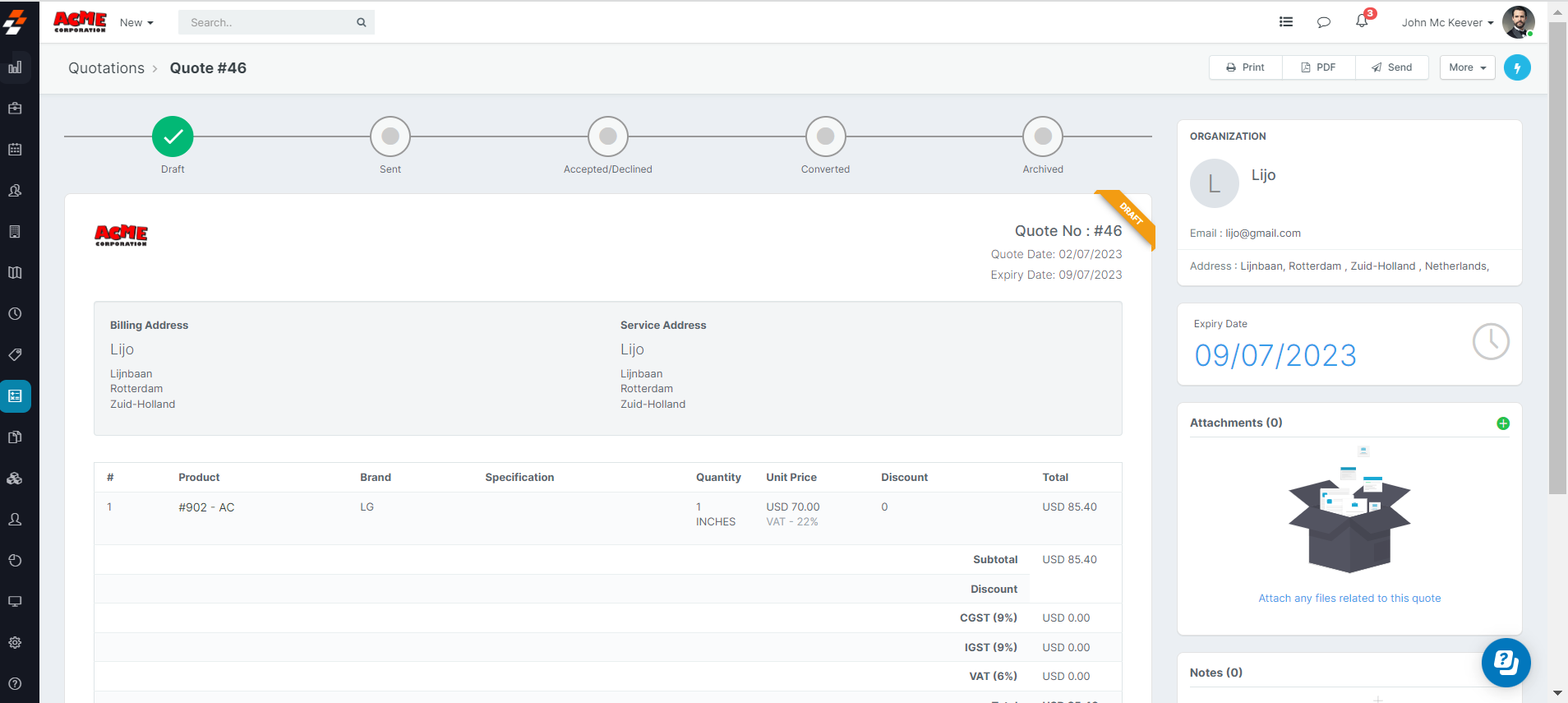Screen dimensions: 1568x703
Task: Select the Accepted/Declined status step
Action: [x=608, y=136]
